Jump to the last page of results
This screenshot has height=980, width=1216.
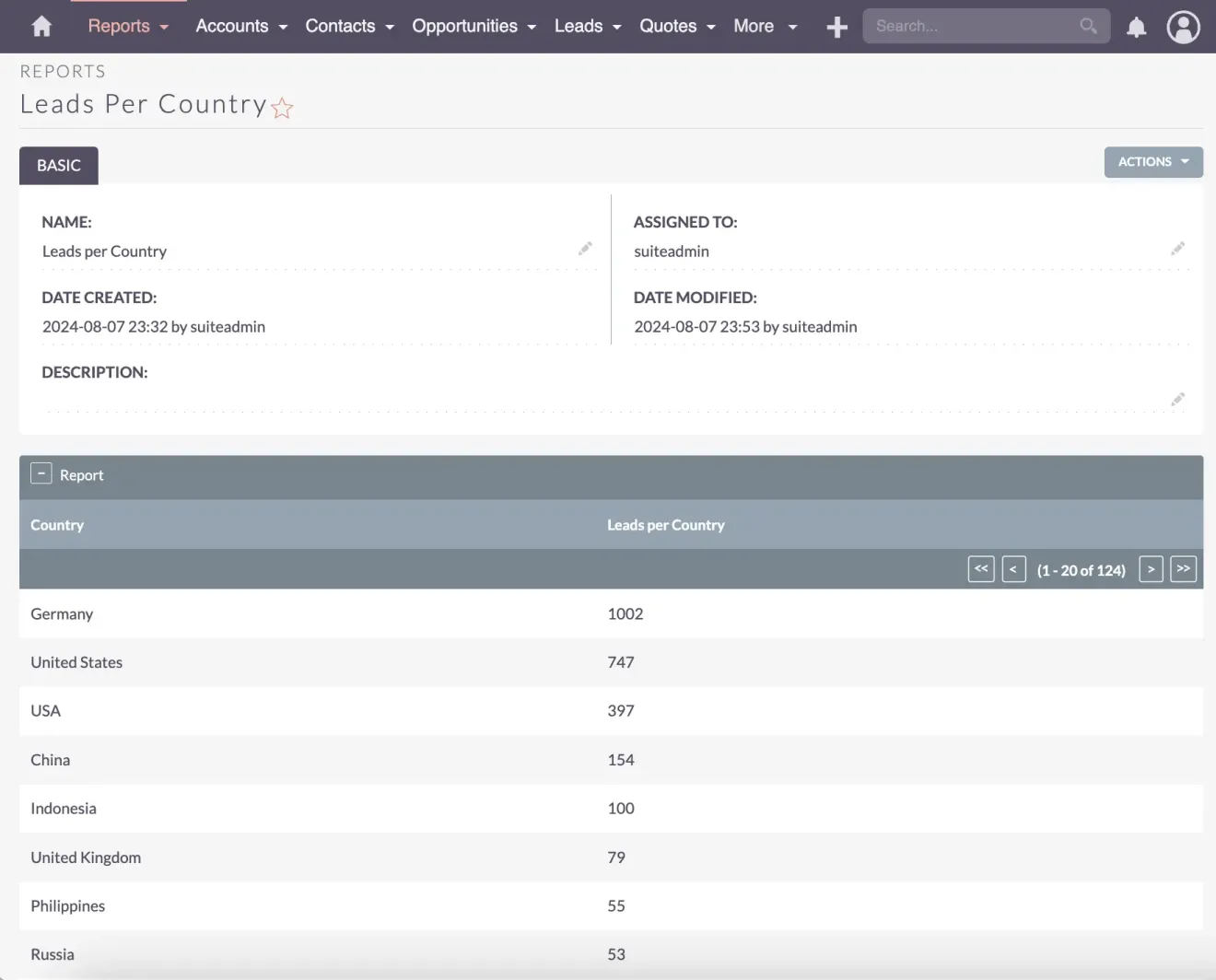(x=1184, y=568)
